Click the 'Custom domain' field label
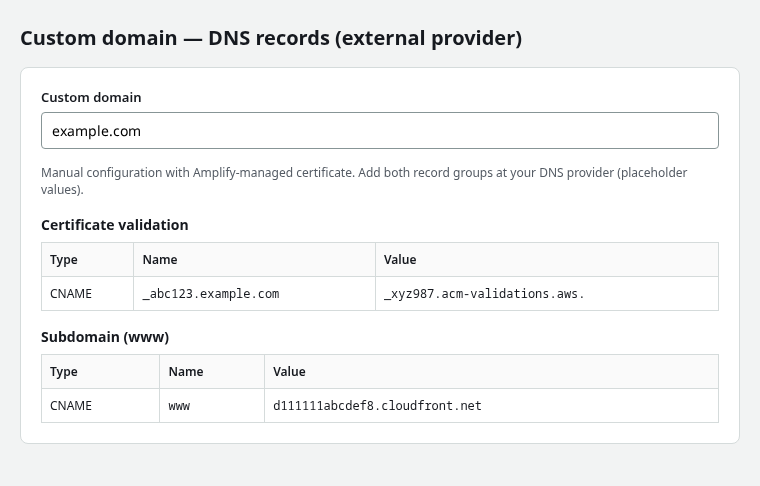 (x=91, y=97)
